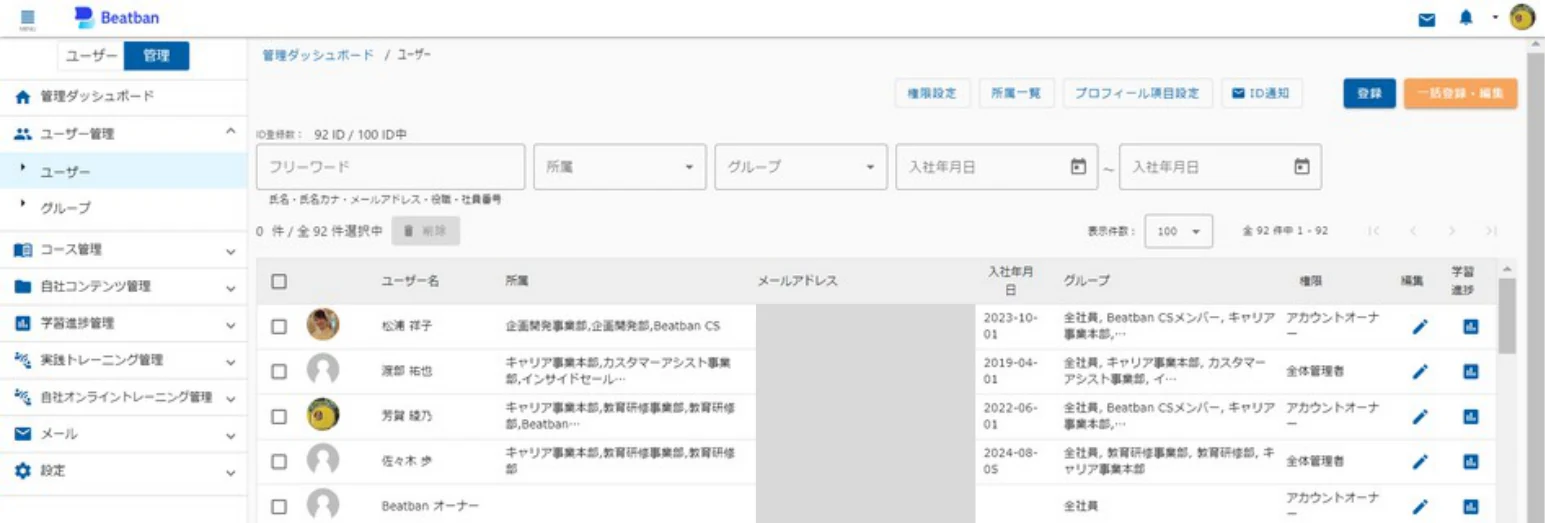Image resolution: width=1545 pixels, height=523 pixels.
Task: Edit 佐々木 歩 with the pencil icon
Action: [1420, 461]
